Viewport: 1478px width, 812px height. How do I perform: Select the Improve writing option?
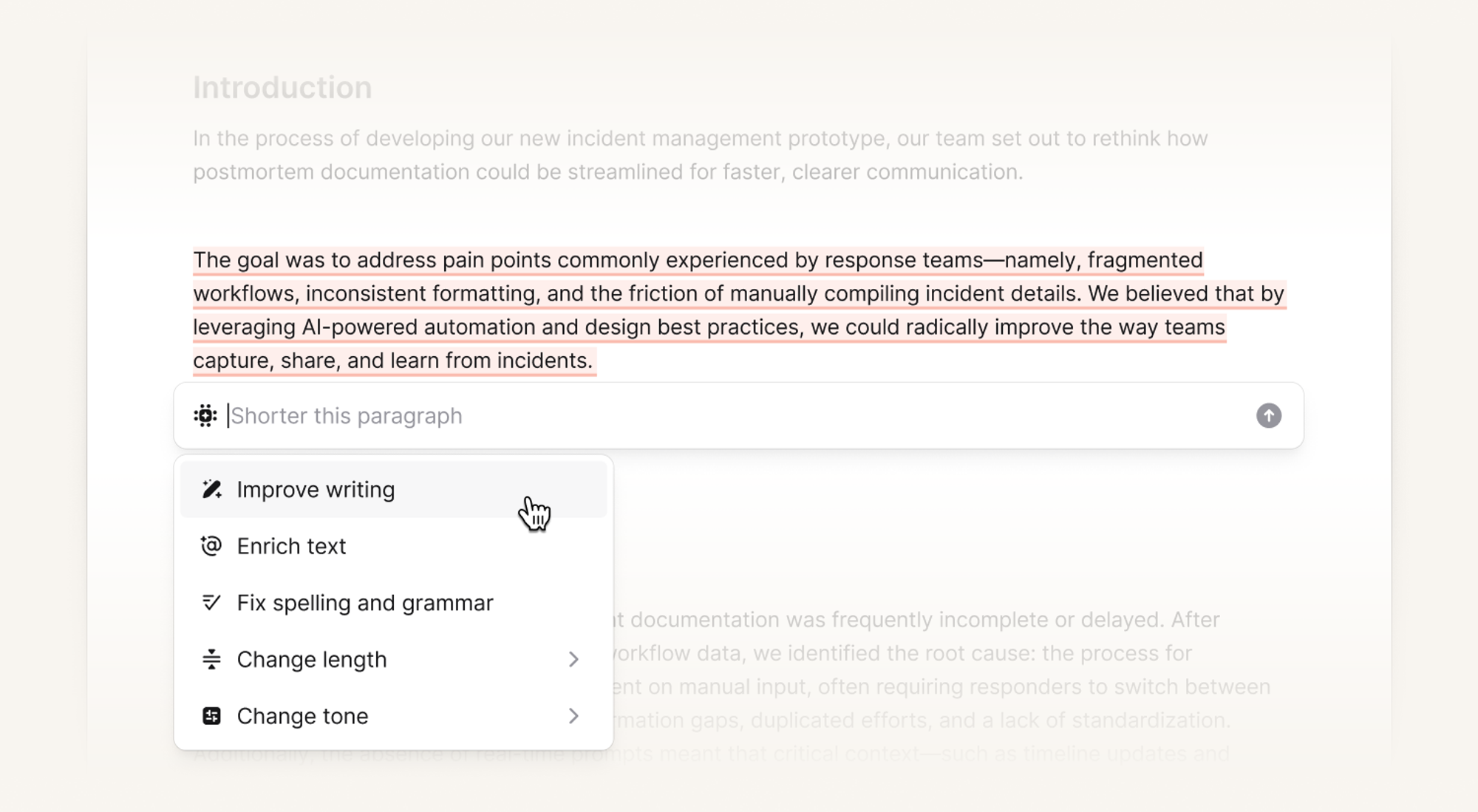(316, 489)
